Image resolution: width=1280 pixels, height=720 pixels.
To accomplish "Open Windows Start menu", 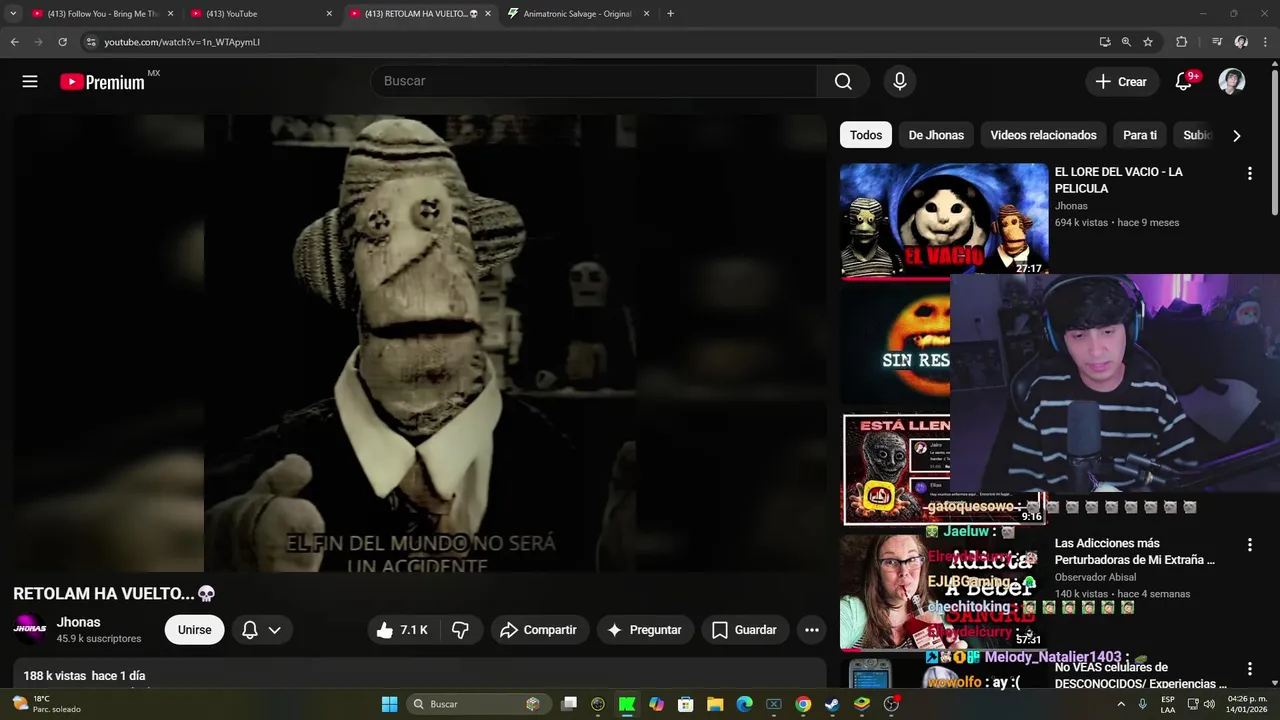I will coord(389,704).
